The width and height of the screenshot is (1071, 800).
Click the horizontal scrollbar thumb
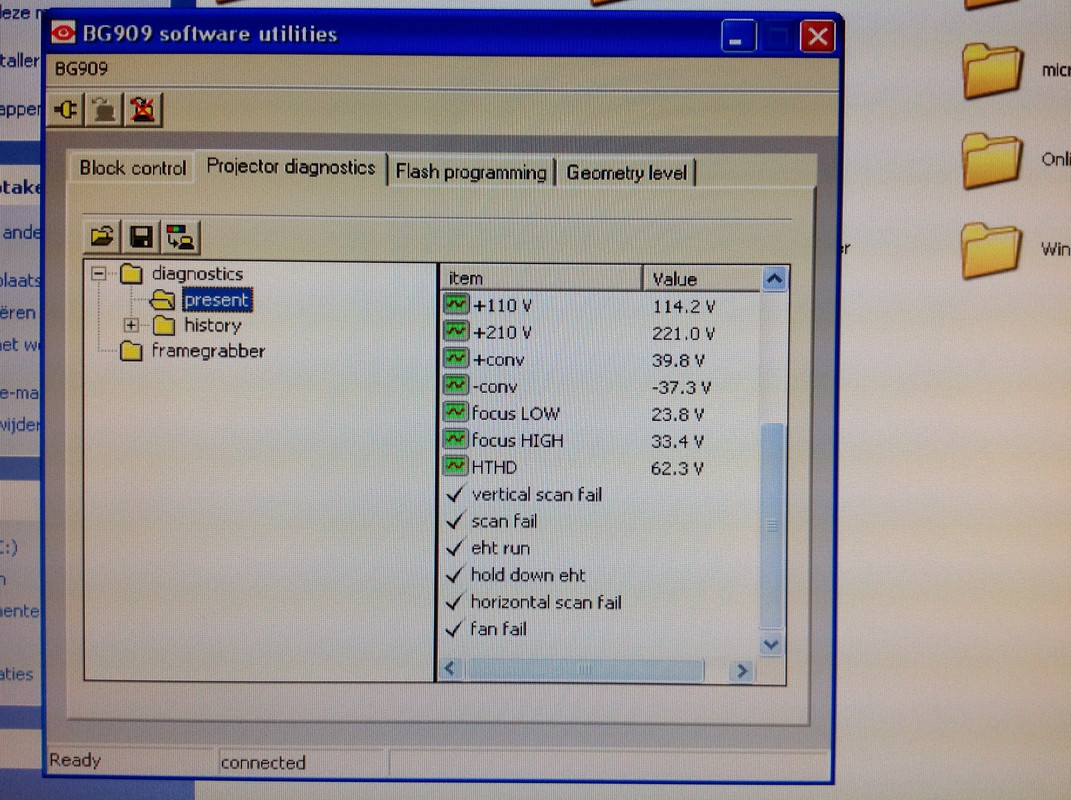pyautogui.click(x=584, y=670)
